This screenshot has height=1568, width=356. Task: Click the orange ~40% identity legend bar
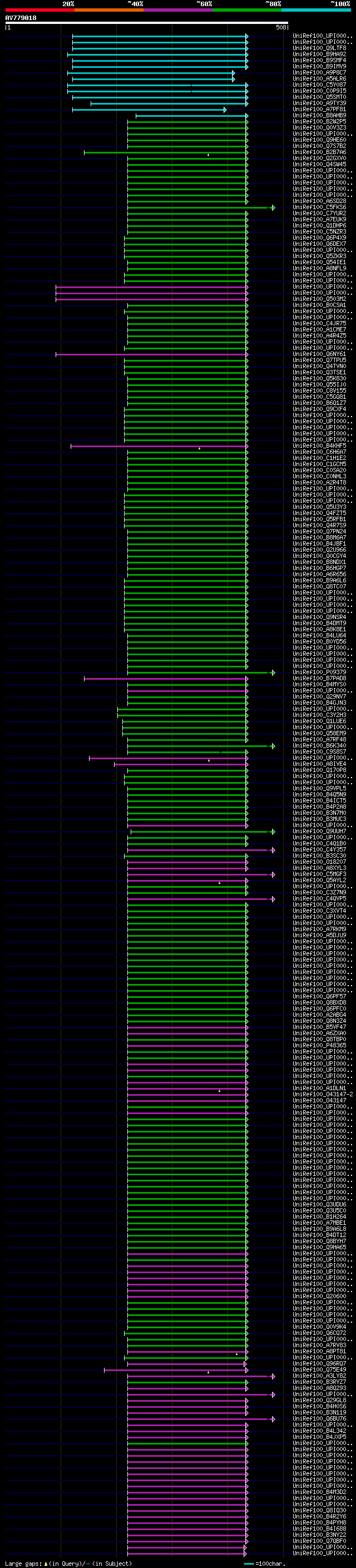pos(109,10)
